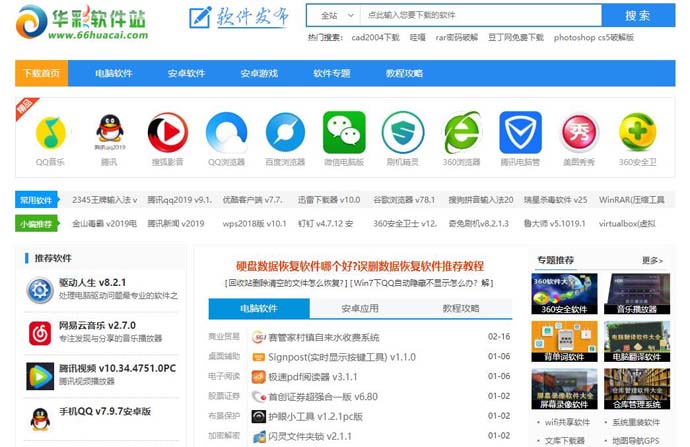The image size is (690, 447).
Task: Click the rar密码破解 hot search
Action: (x=456, y=37)
